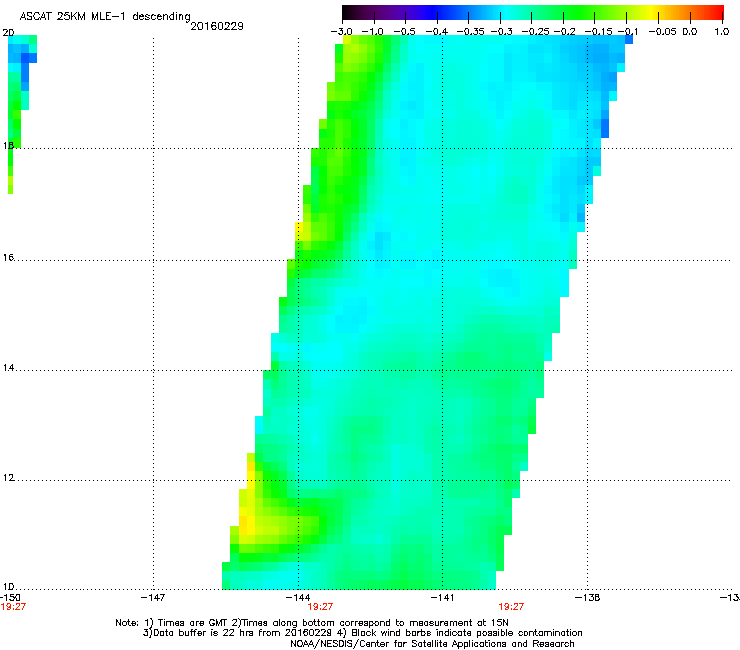Click the colorbar label -0.3
The height and width of the screenshot is (650, 740).
point(502,32)
